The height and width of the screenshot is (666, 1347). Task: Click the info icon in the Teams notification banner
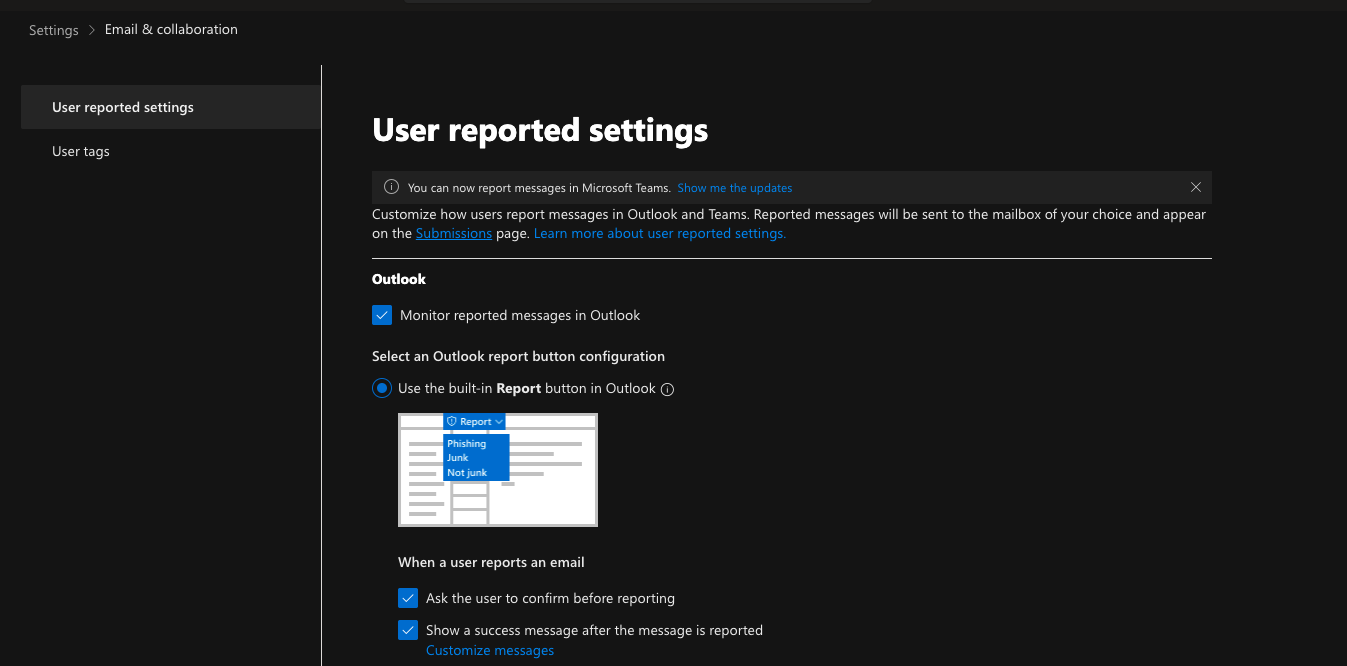coord(392,187)
